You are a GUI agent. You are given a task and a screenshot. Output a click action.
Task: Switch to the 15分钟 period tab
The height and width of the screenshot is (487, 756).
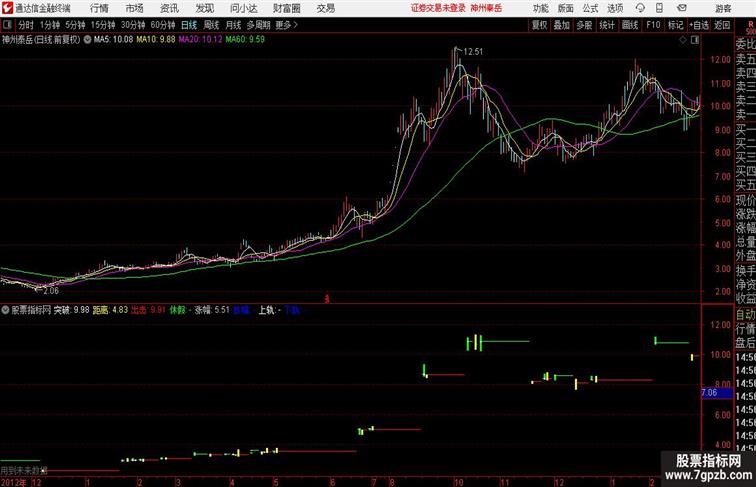pyautogui.click(x=103, y=25)
